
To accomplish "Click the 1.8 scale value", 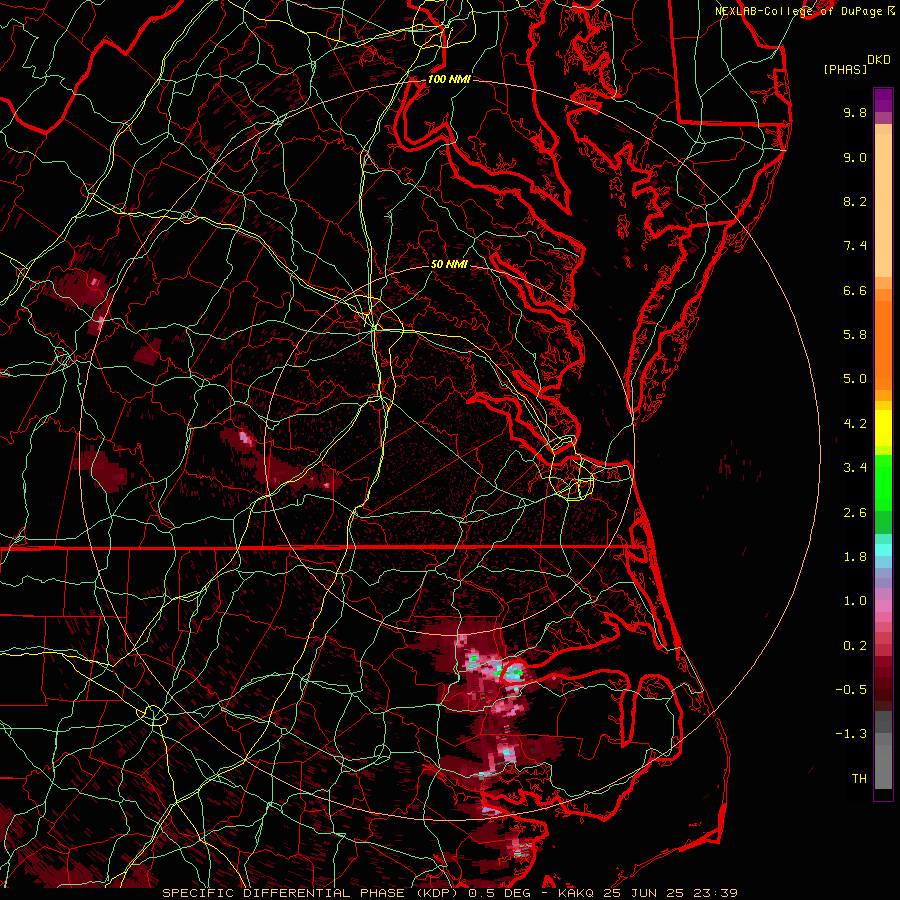I will 855,557.
